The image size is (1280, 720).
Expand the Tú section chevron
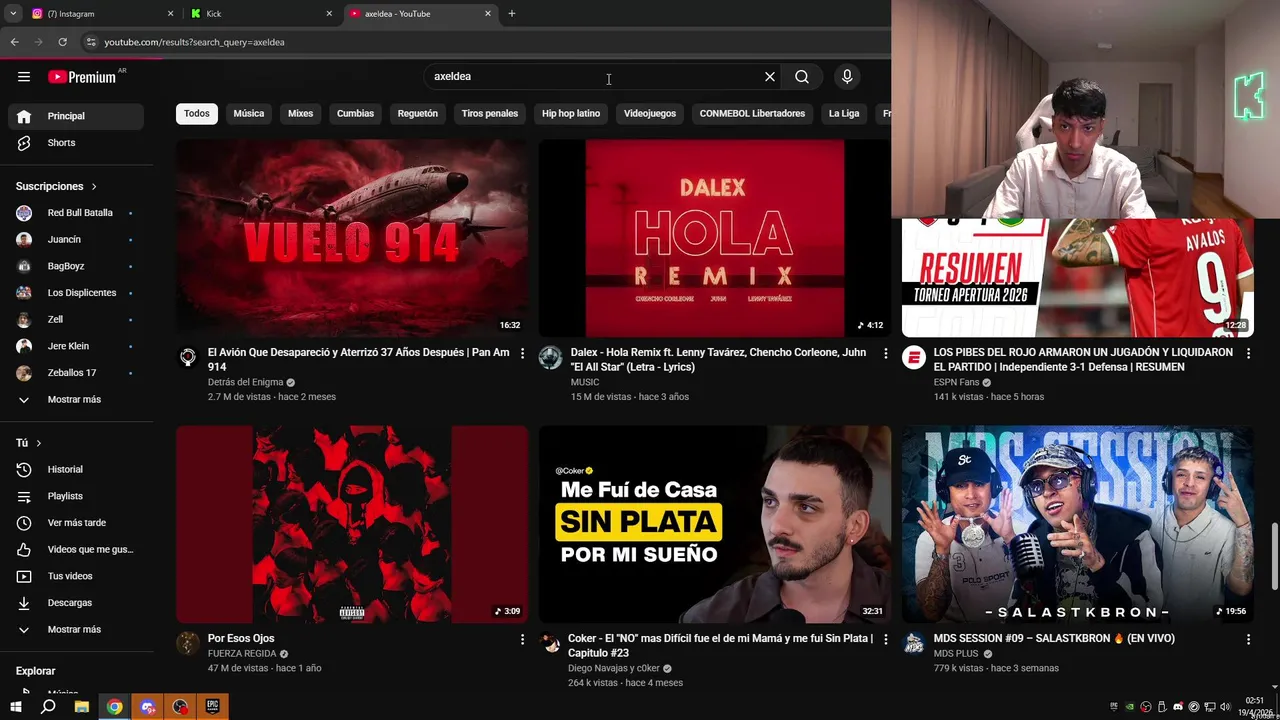(39, 443)
